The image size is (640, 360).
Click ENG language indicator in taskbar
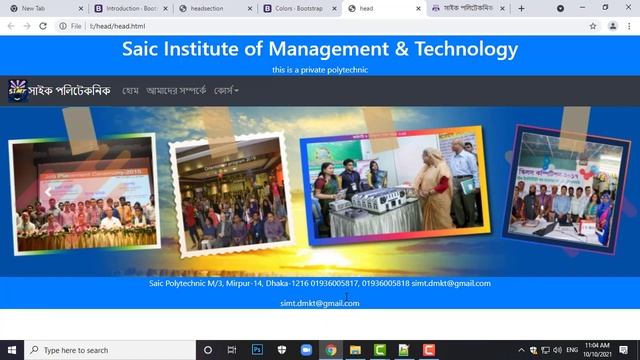click(572, 350)
